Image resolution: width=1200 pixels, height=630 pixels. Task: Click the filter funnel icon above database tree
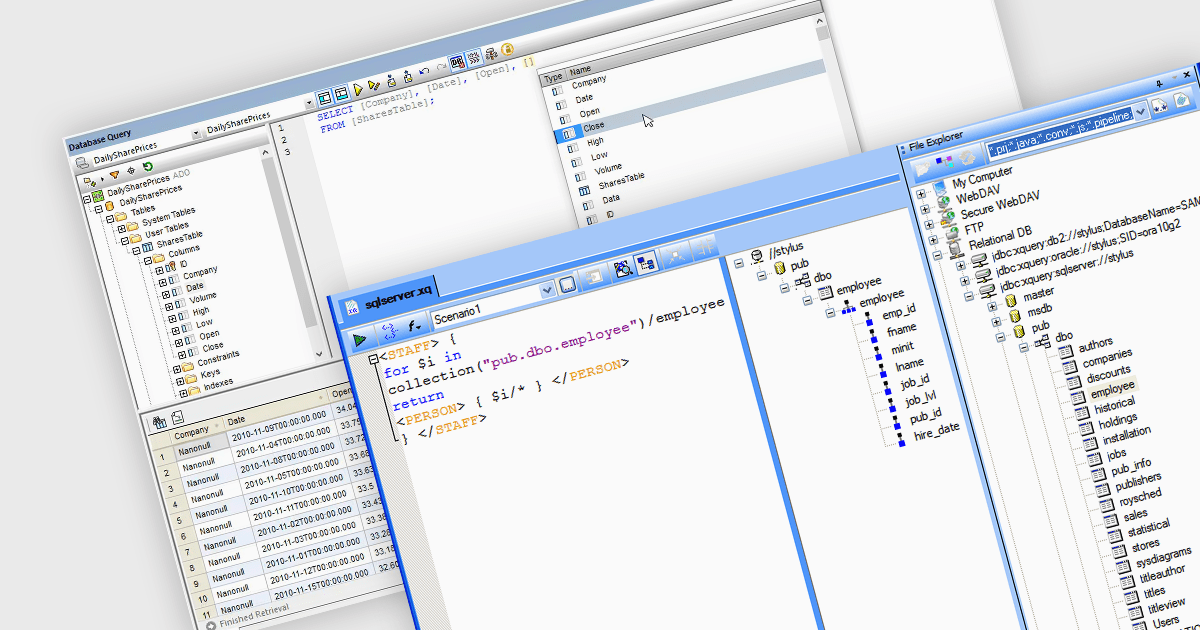(114, 172)
